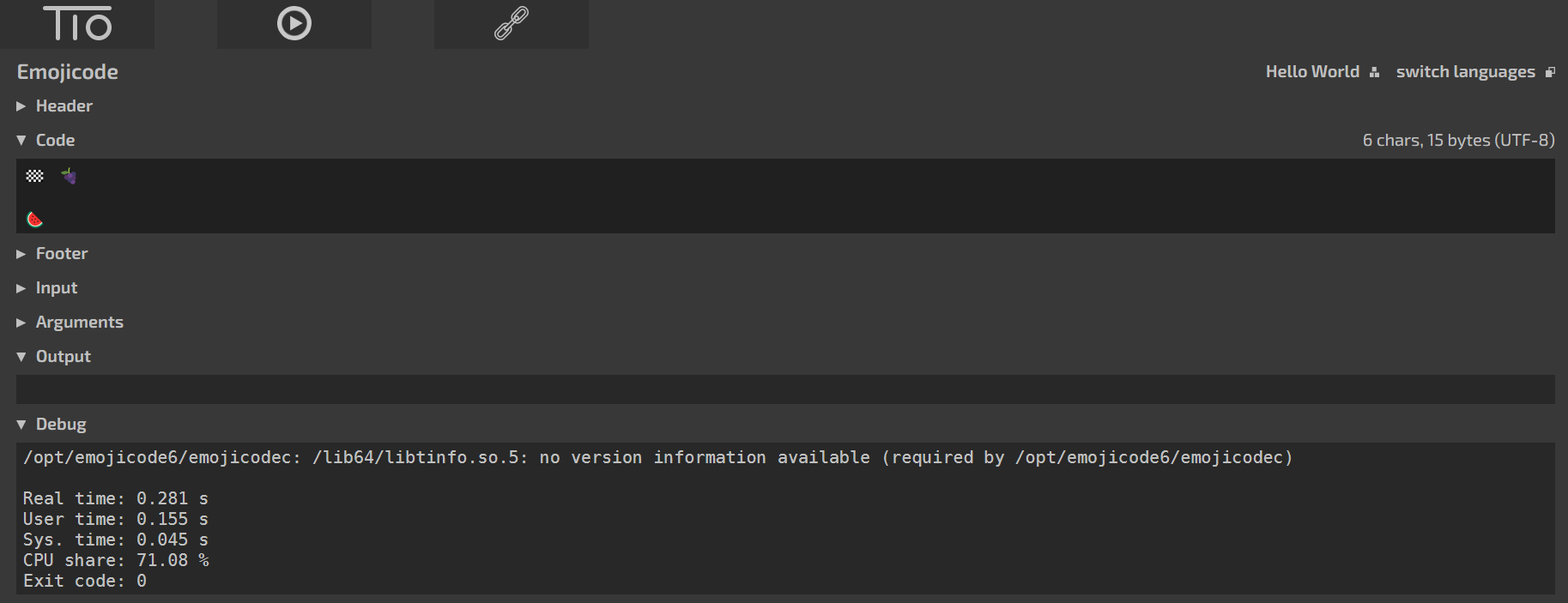Expand the Arguments section

(70, 323)
